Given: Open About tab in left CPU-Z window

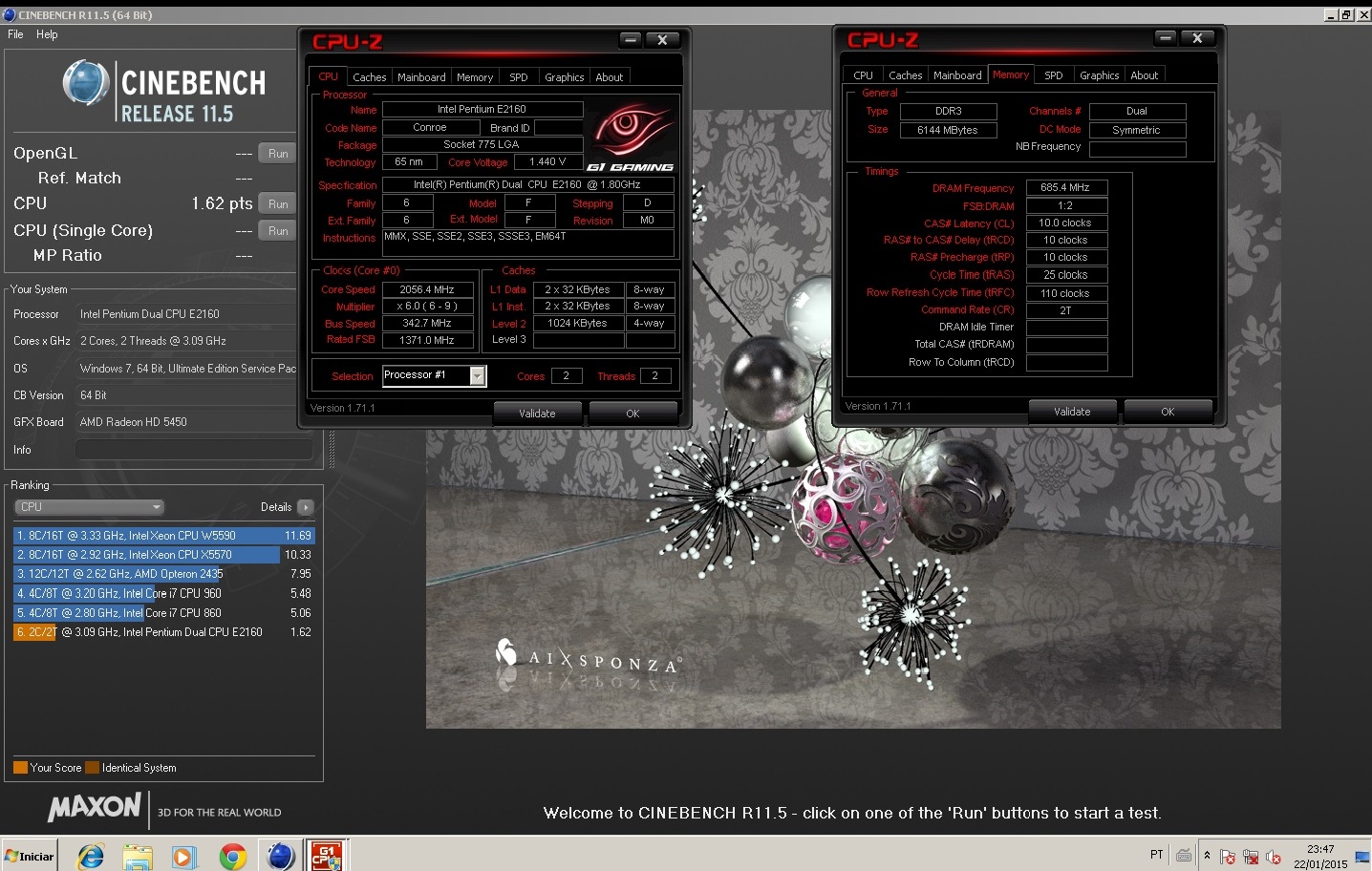Looking at the screenshot, I should coord(610,77).
